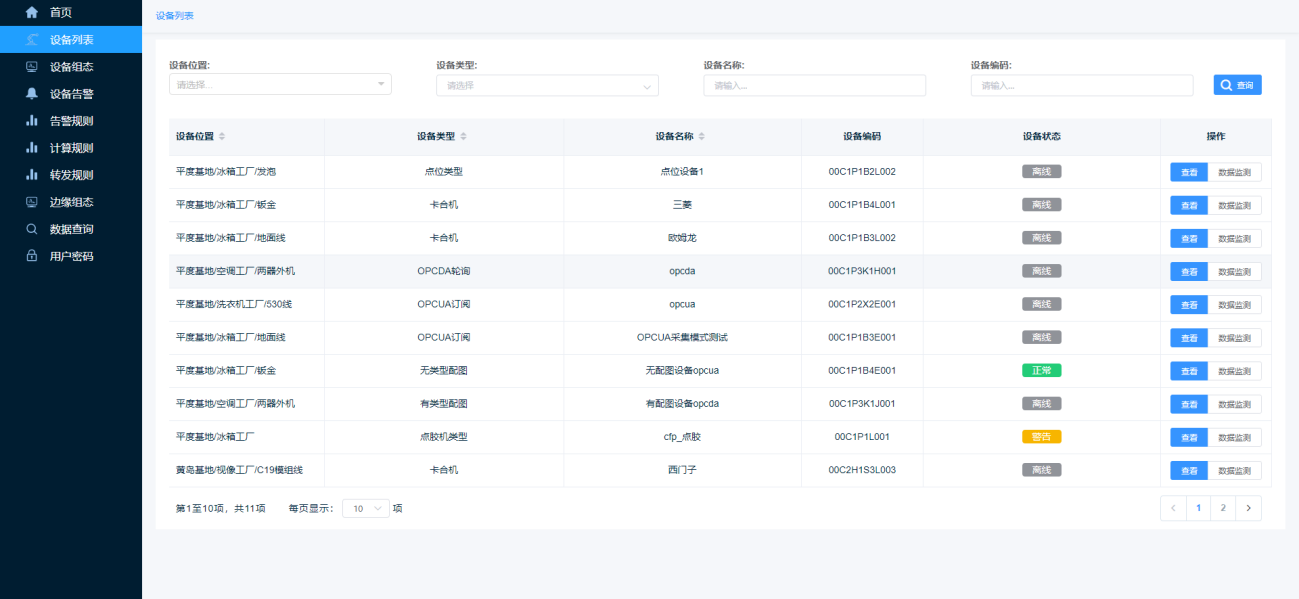The height and width of the screenshot is (599, 1299).
Task: Click the 告警规则 bar chart icon
Action: coord(32,121)
